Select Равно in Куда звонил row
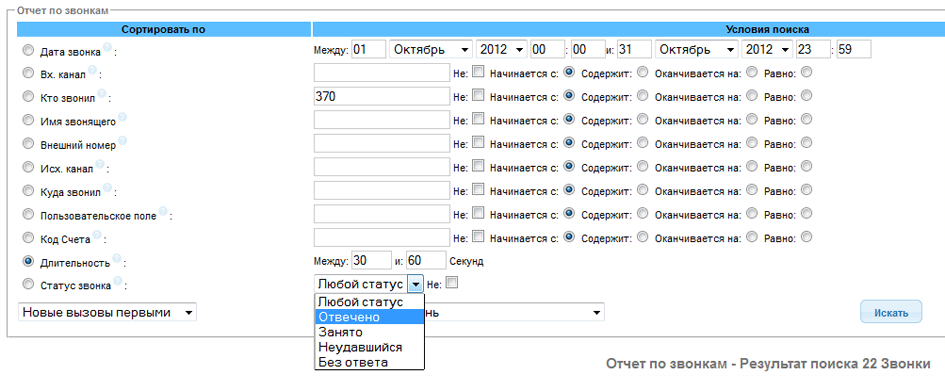Image resolution: width=945 pixels, height=376 pixels. 806,189
